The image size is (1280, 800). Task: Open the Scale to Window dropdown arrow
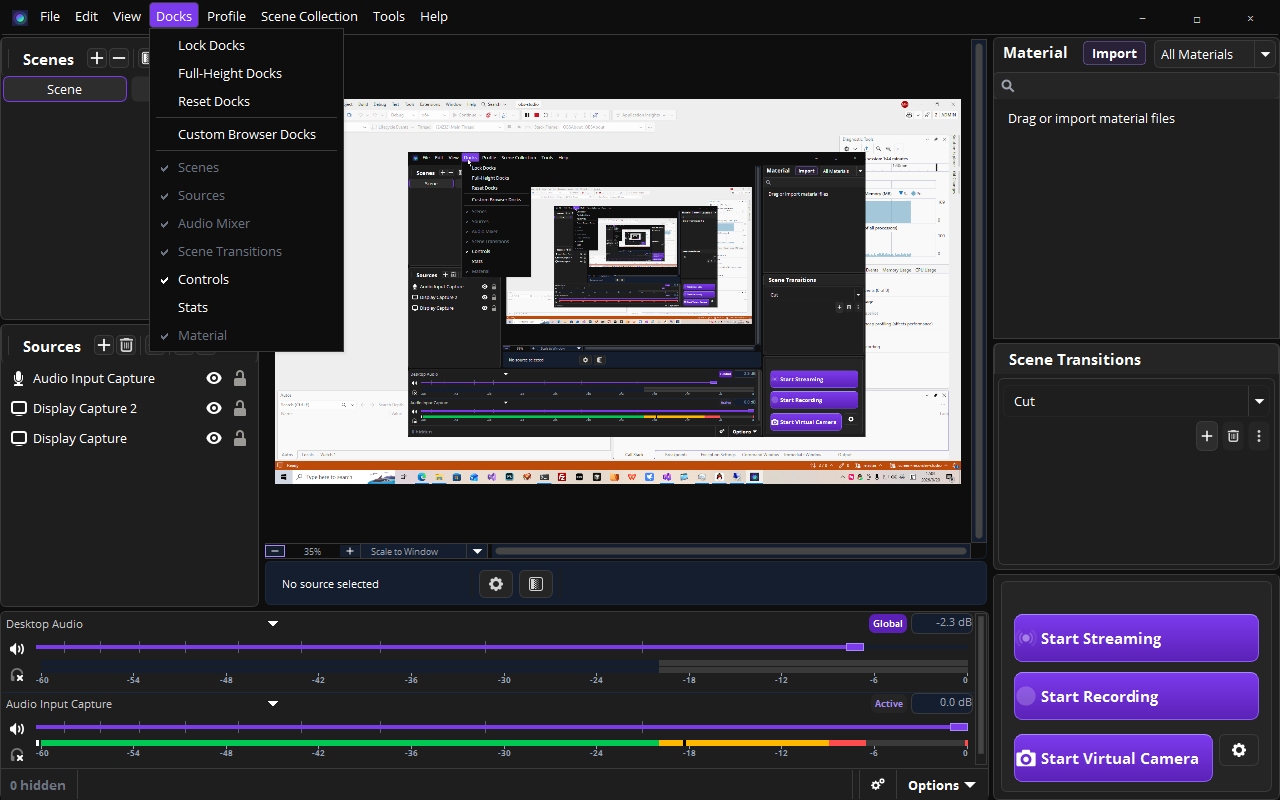(x=477, y=551)
